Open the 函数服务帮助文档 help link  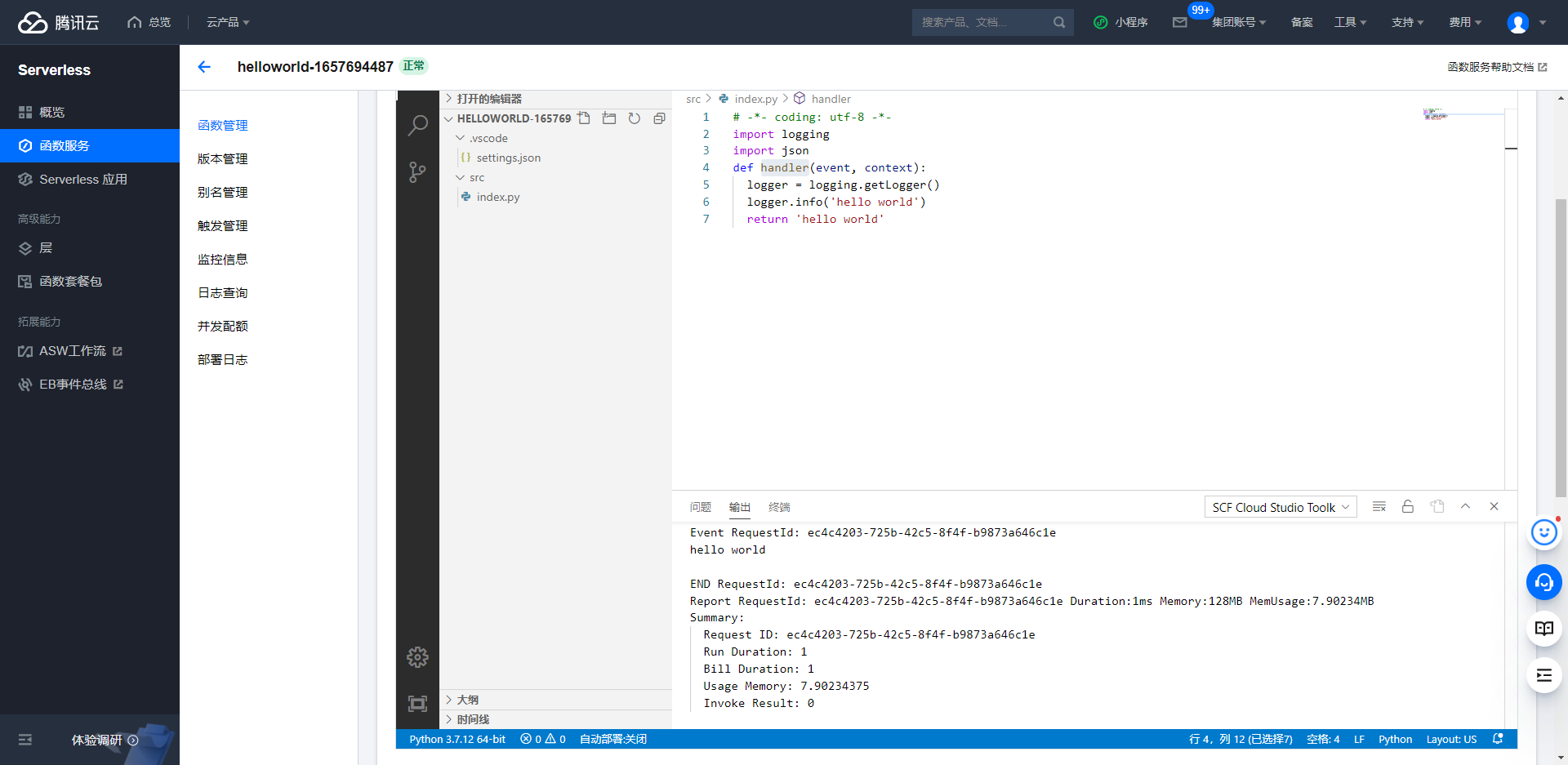1497,67
